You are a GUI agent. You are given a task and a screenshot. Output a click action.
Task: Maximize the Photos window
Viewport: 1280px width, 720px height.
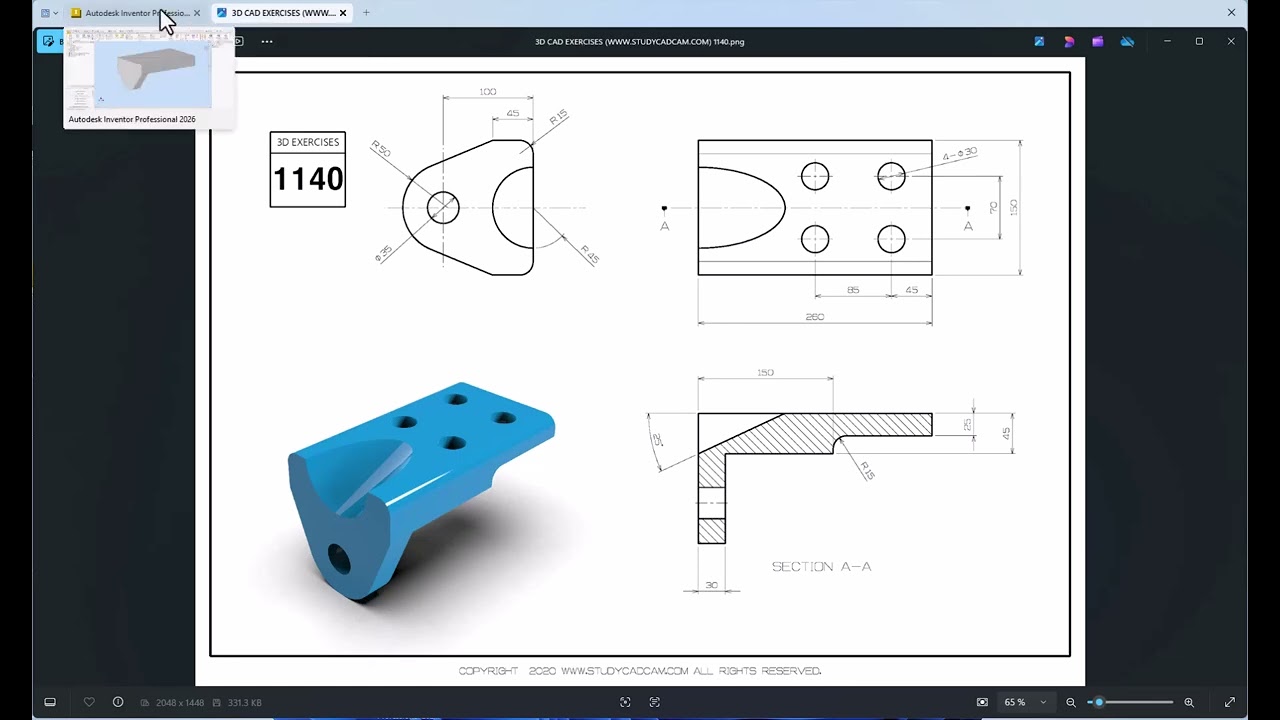[x=1199, y=41]
